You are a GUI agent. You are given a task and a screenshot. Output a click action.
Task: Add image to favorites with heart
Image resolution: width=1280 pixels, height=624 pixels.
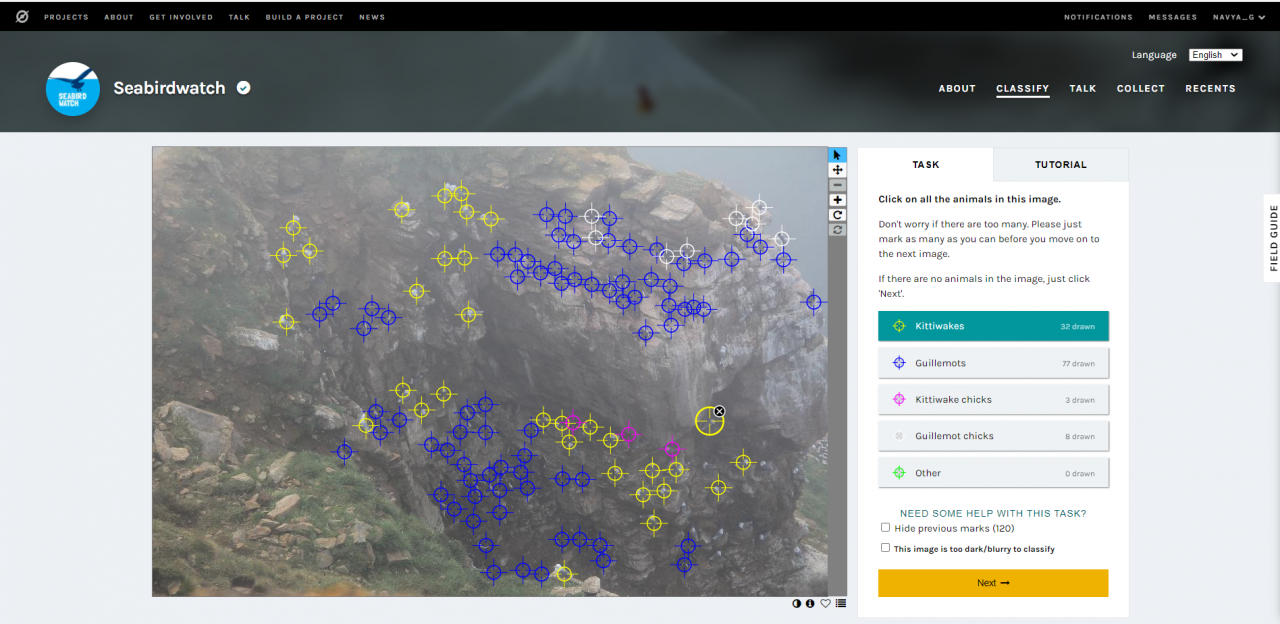825,603
